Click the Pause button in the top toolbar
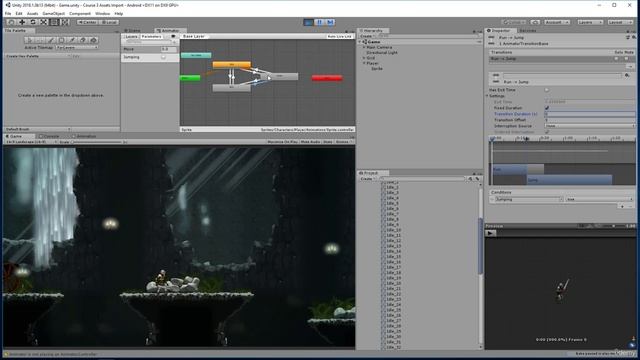640x360 pixels. coord(320,22)
